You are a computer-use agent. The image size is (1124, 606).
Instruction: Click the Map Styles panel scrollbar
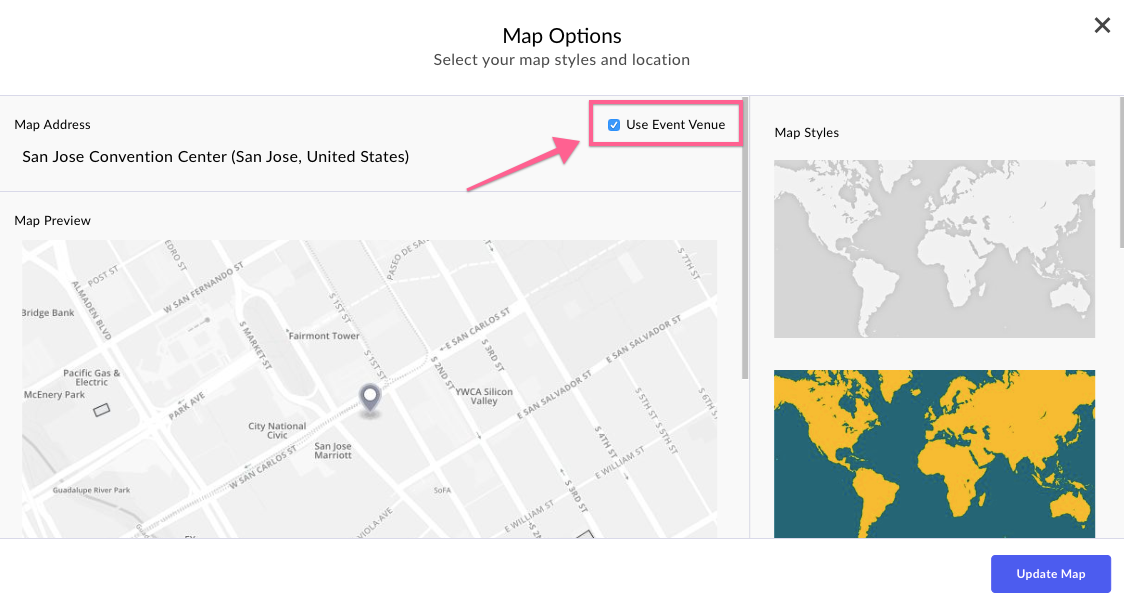pyautogui.click(x=1120, y=172)
